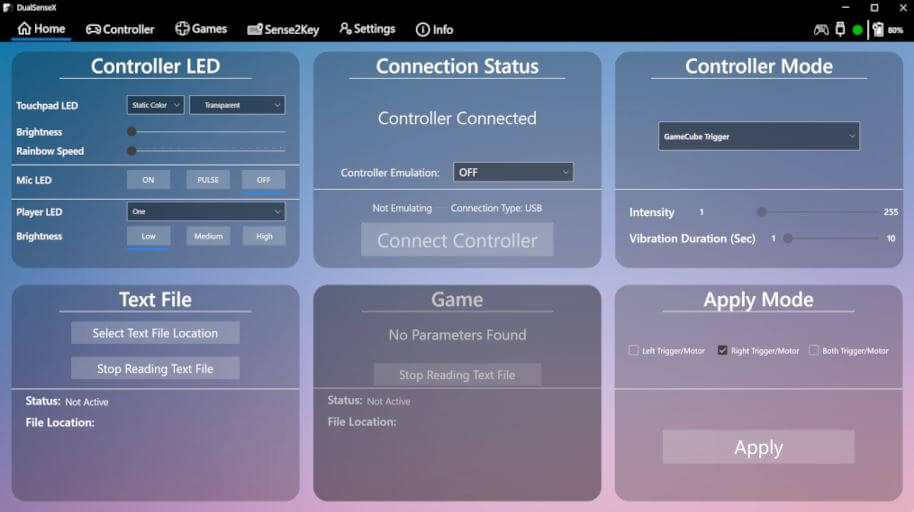Turn Mic LED ON
914x512 pixels.
148,180
